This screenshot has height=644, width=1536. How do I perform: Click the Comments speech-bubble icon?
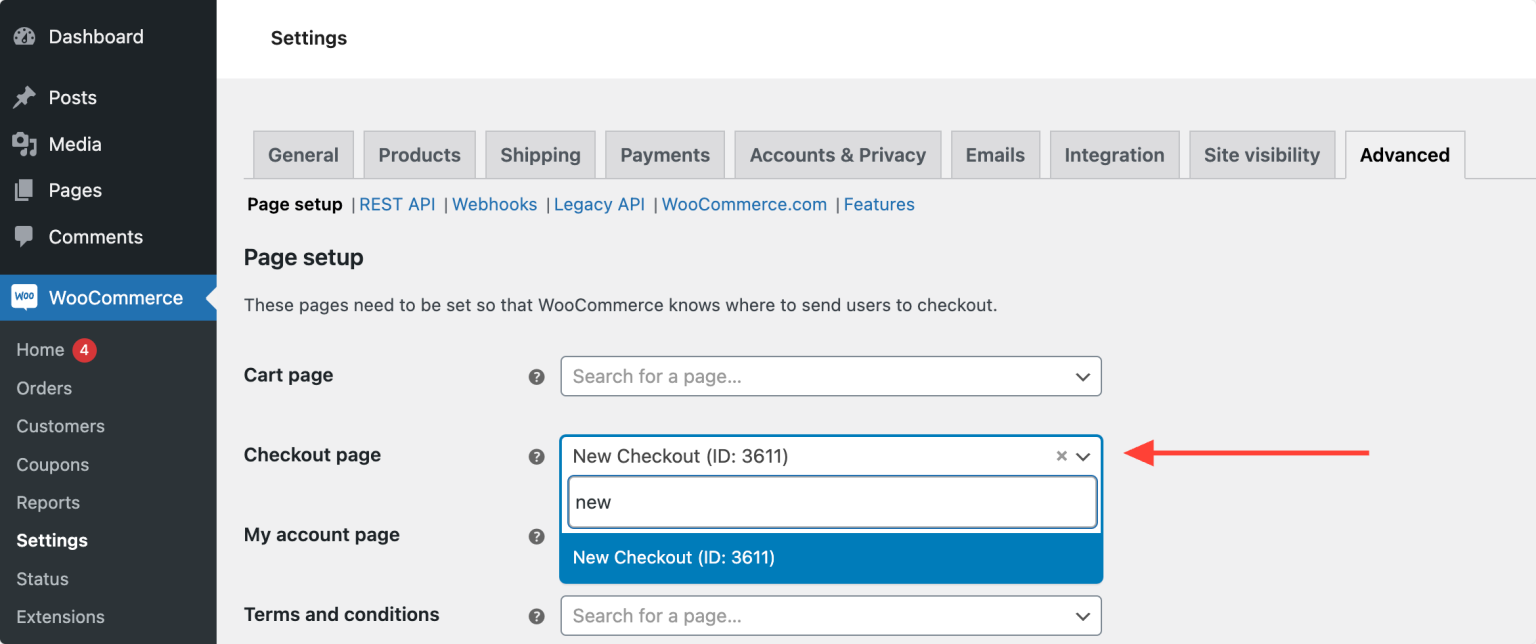click(x=25, y=237)
